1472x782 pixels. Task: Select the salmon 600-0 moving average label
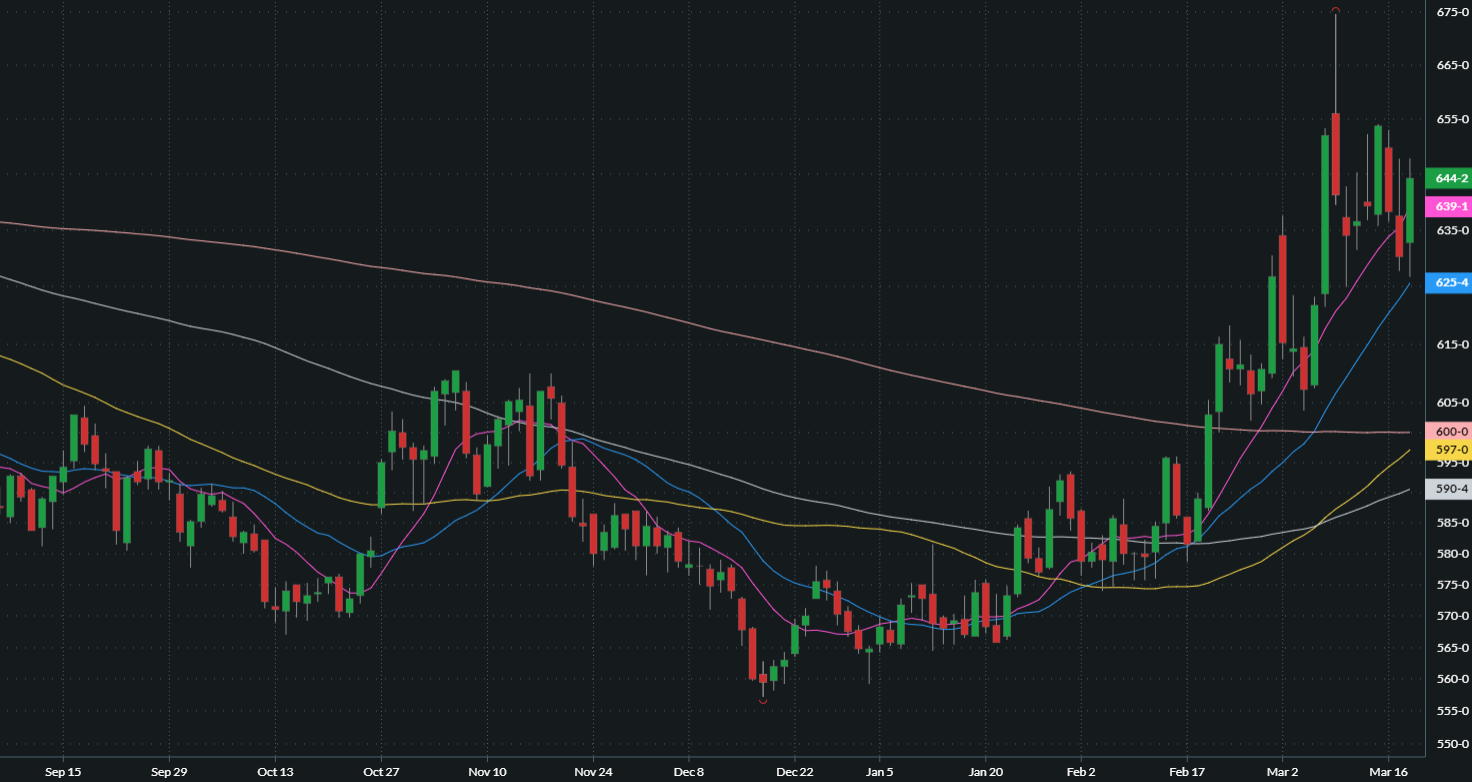pyautogui.click(x=1449, y=432)
